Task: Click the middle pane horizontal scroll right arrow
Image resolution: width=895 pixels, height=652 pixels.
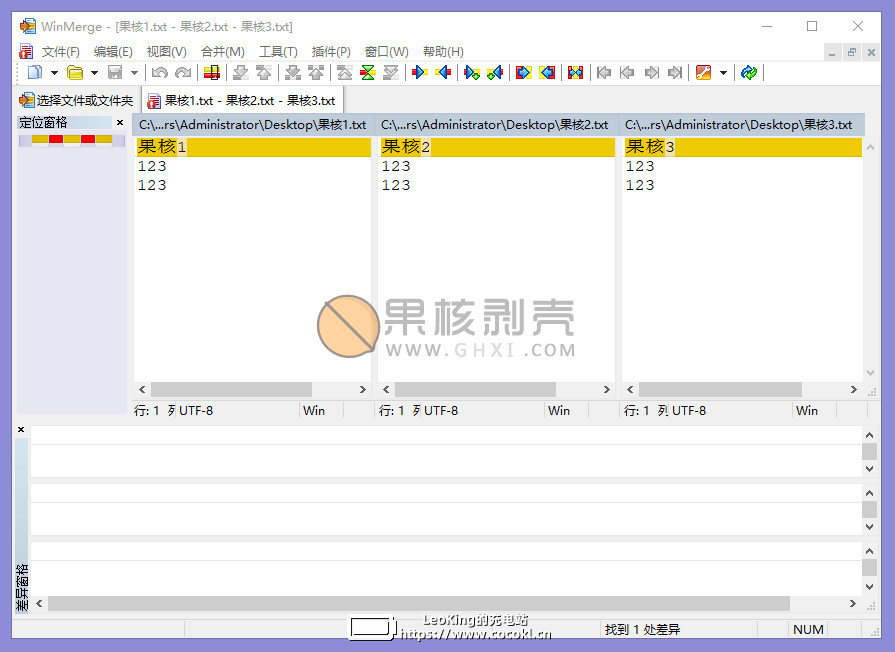Action: coord(607,389)
